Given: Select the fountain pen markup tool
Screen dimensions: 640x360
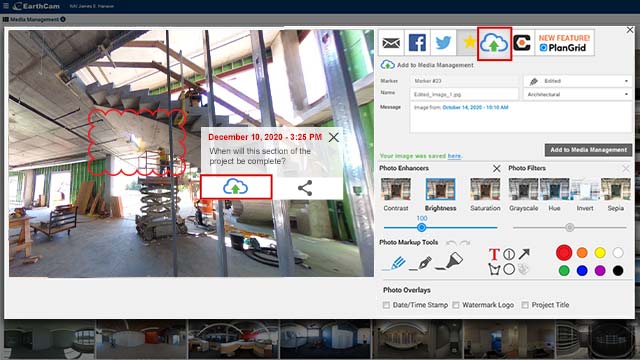Looking at the screenshot, I should [x=421, y=262].
